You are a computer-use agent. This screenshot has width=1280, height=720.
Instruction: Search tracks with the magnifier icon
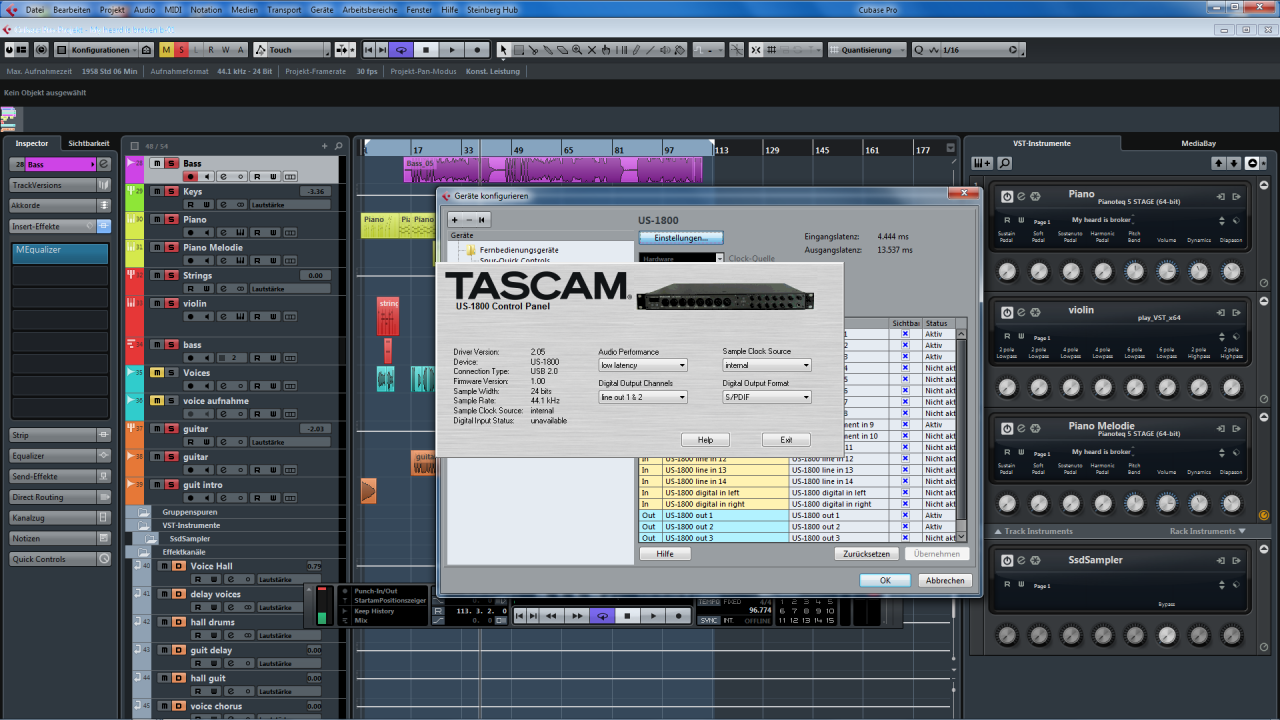click(x=338, y=146)
